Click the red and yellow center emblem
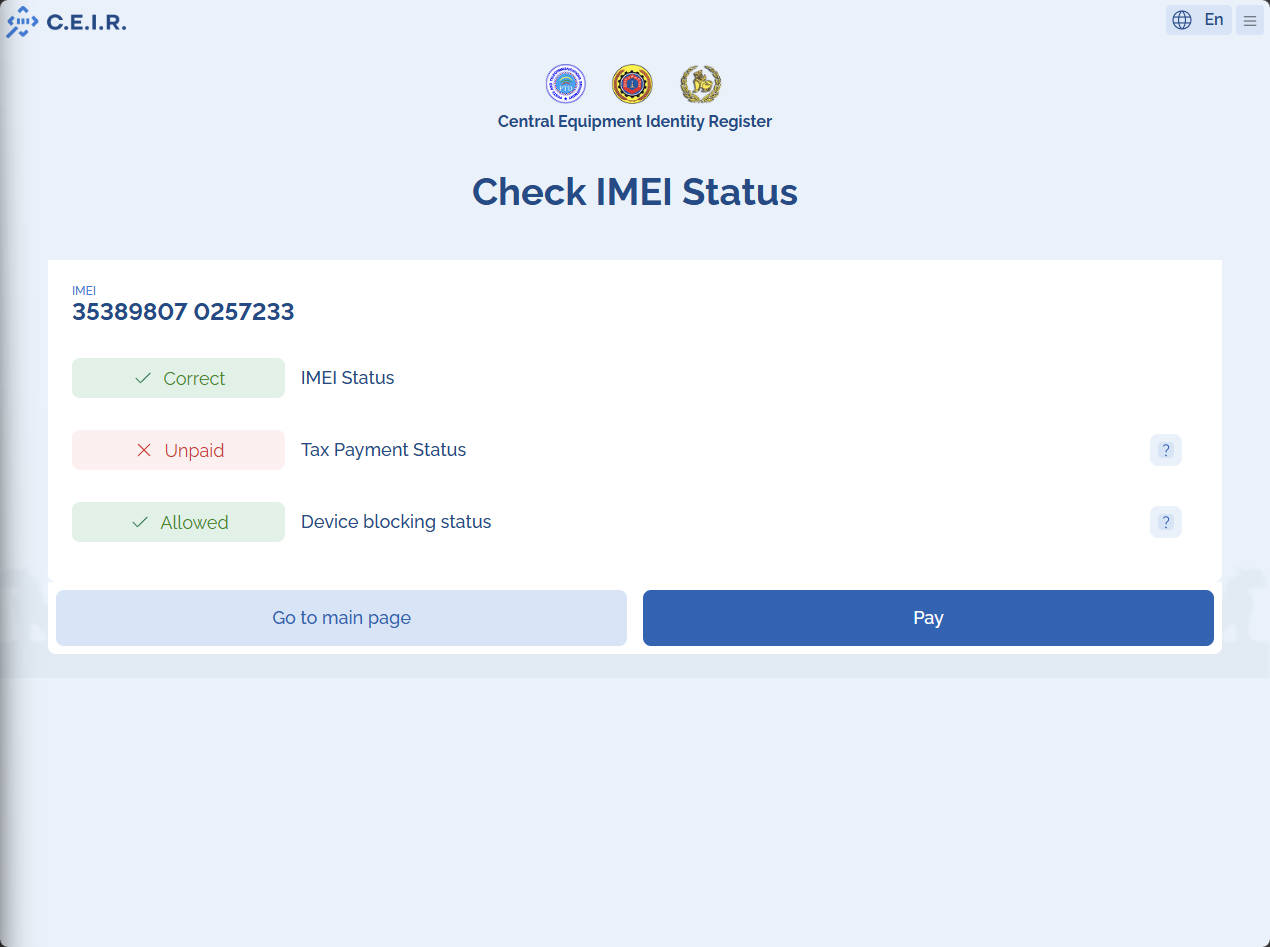The image size is (1270, 947). (632, 84)
